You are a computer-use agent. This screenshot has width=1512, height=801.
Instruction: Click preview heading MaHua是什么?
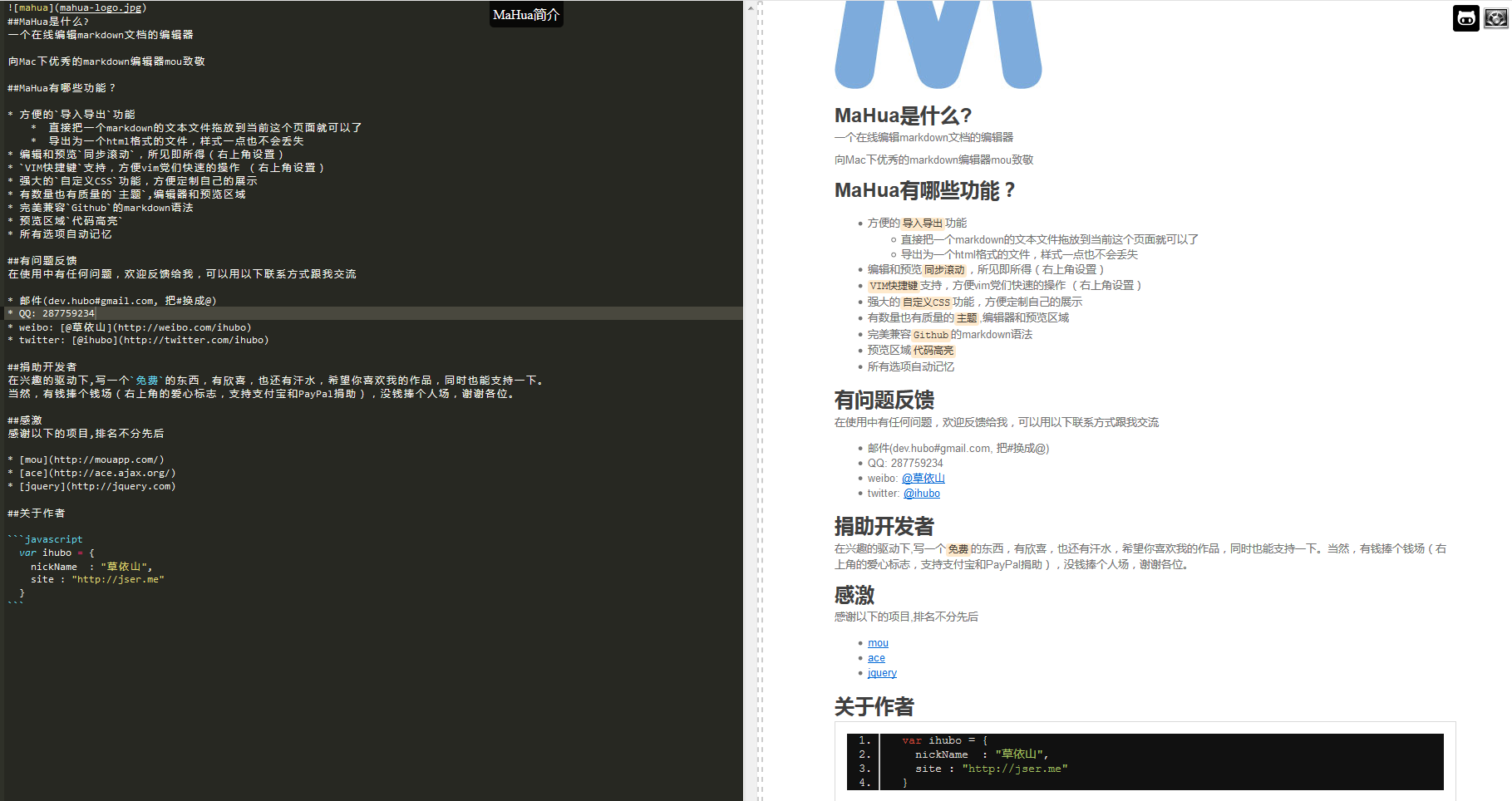[904, 115]
